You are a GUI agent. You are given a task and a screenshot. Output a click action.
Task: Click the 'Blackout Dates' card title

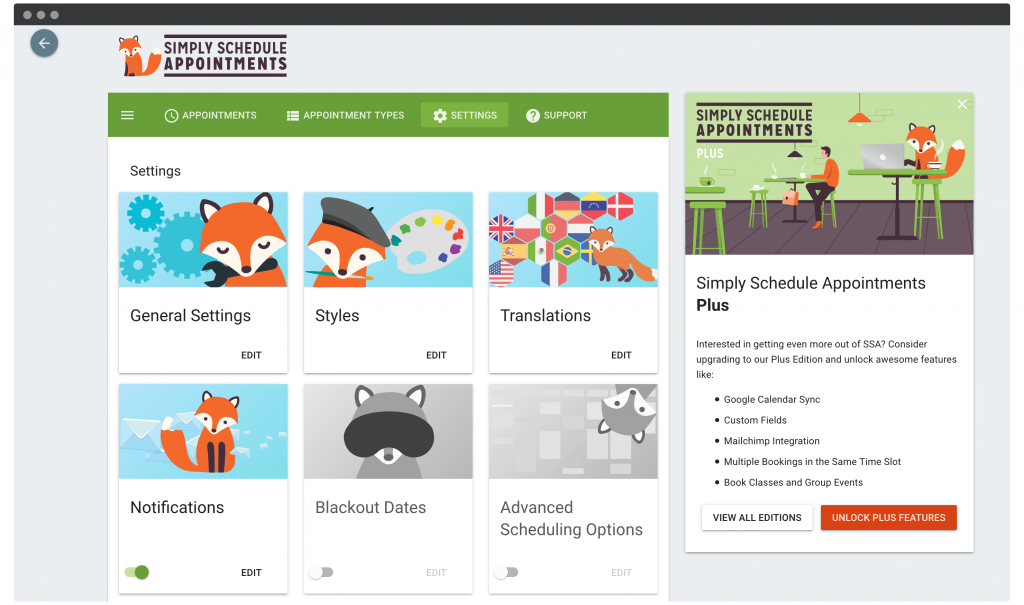pyautogui.click(x=370, y=508)
